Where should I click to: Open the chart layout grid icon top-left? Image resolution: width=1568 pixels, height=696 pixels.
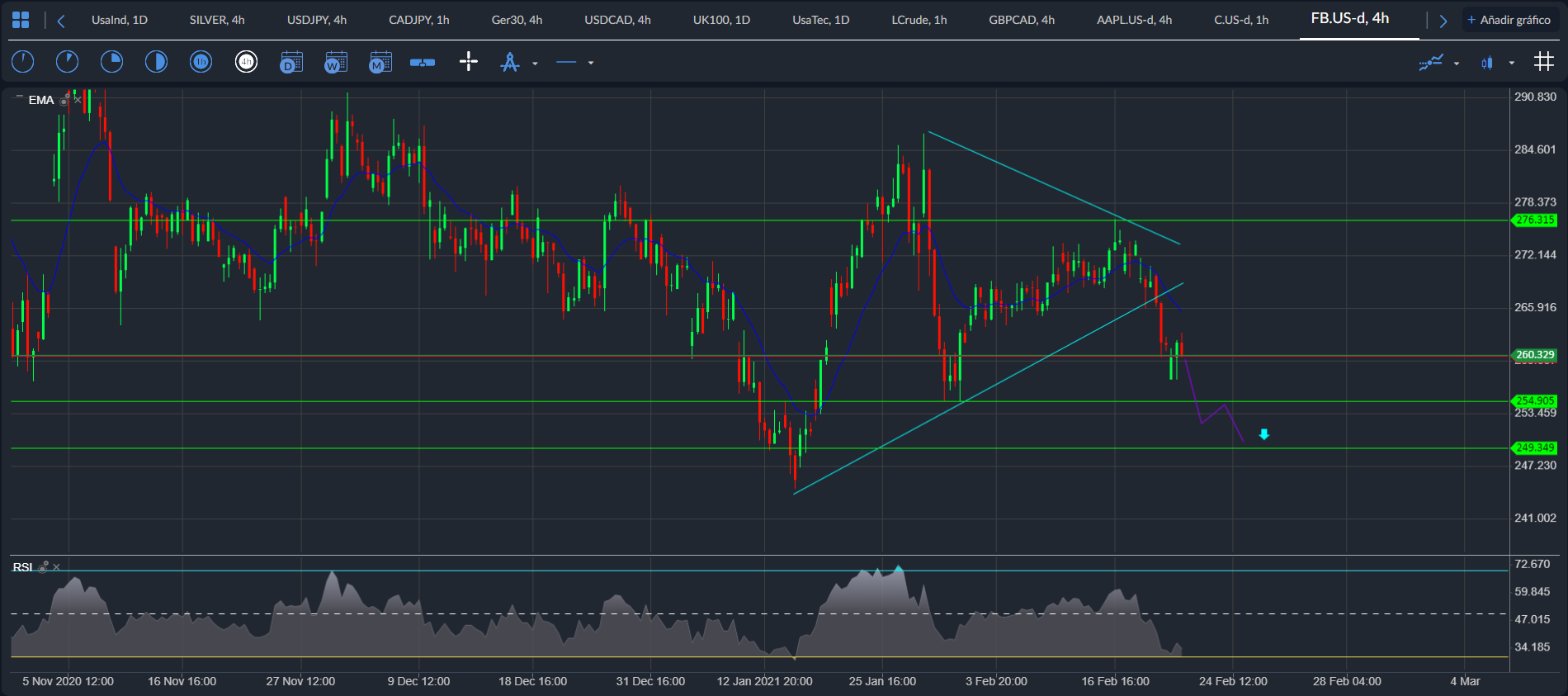point(21,20)
